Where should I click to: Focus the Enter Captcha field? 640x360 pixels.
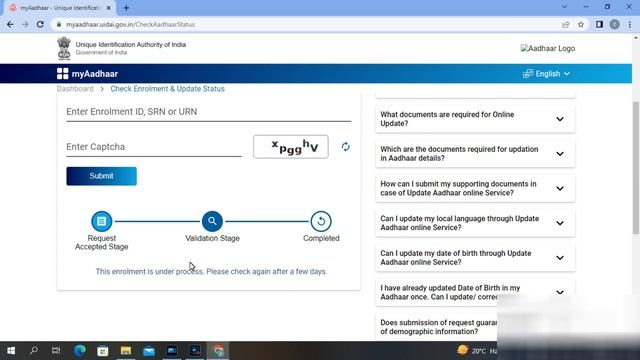tap(154, 147)
